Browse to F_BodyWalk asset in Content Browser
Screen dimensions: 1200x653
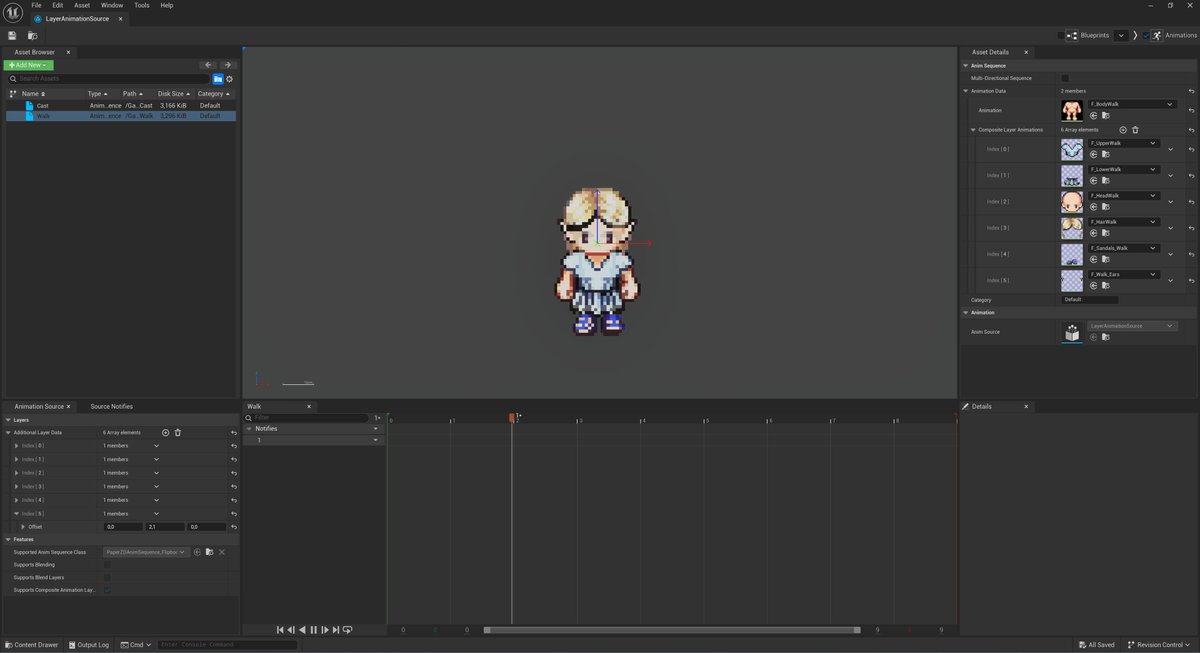pos(1105,116)
